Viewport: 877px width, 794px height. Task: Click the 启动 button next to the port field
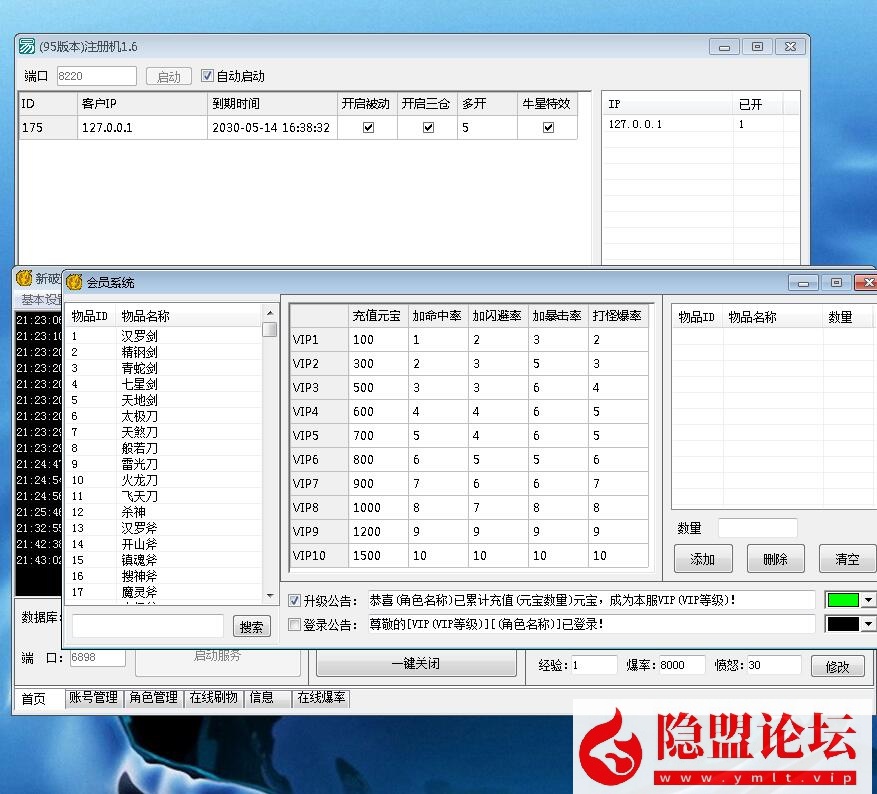click(x=168, y=76)
